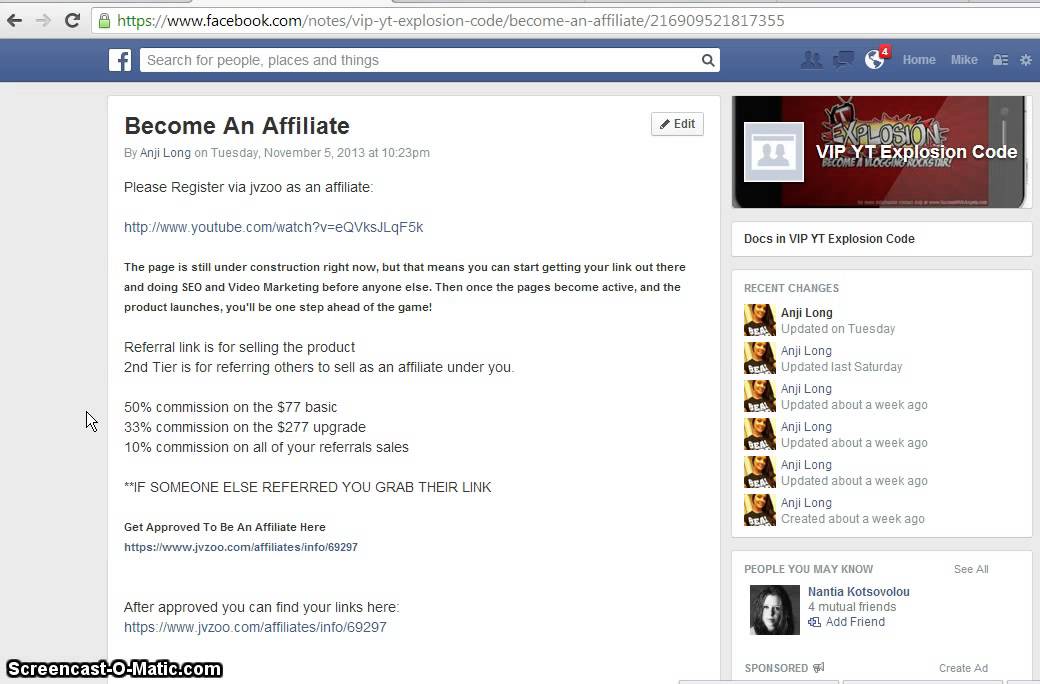Open author Anji Long's profile link
This screenshot has width=1040, height=684.
165,153
